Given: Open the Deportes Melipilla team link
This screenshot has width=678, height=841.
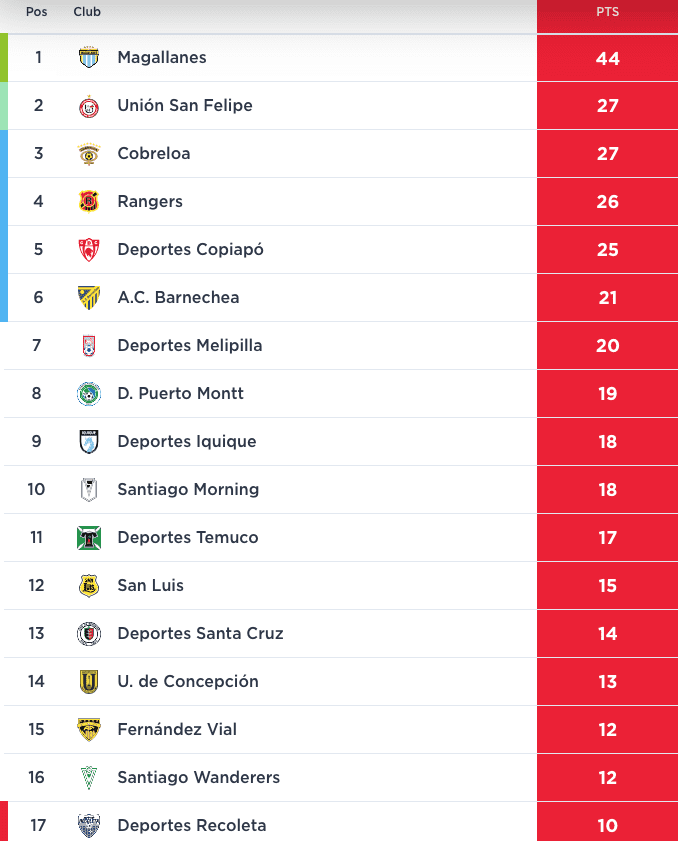Looking at the screenshot, I should pyautogui.click(x=190, y=345).
